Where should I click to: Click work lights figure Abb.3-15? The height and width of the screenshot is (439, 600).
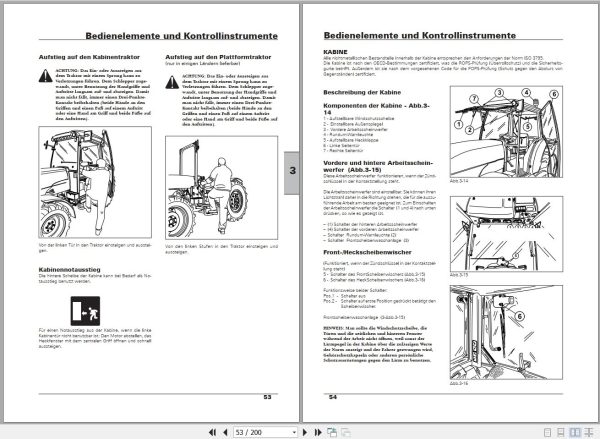point(506,234)
